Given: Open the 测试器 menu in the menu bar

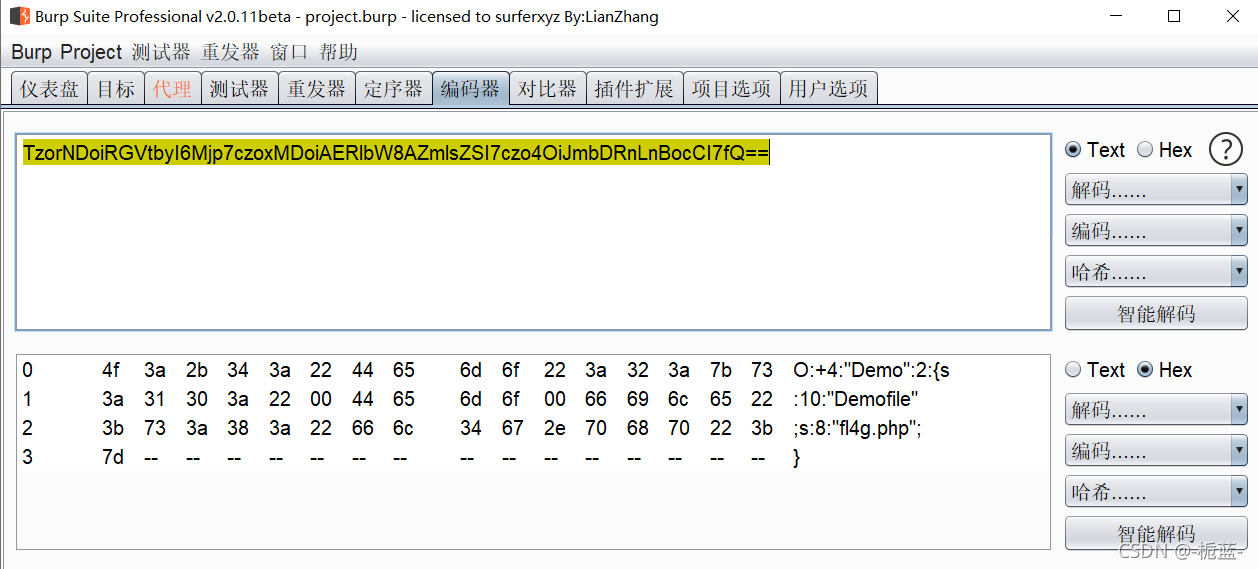Looking at the screenshot, I should 161,52.
